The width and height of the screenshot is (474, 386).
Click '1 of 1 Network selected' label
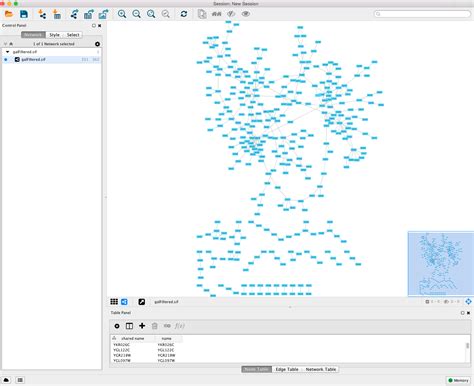54,44
